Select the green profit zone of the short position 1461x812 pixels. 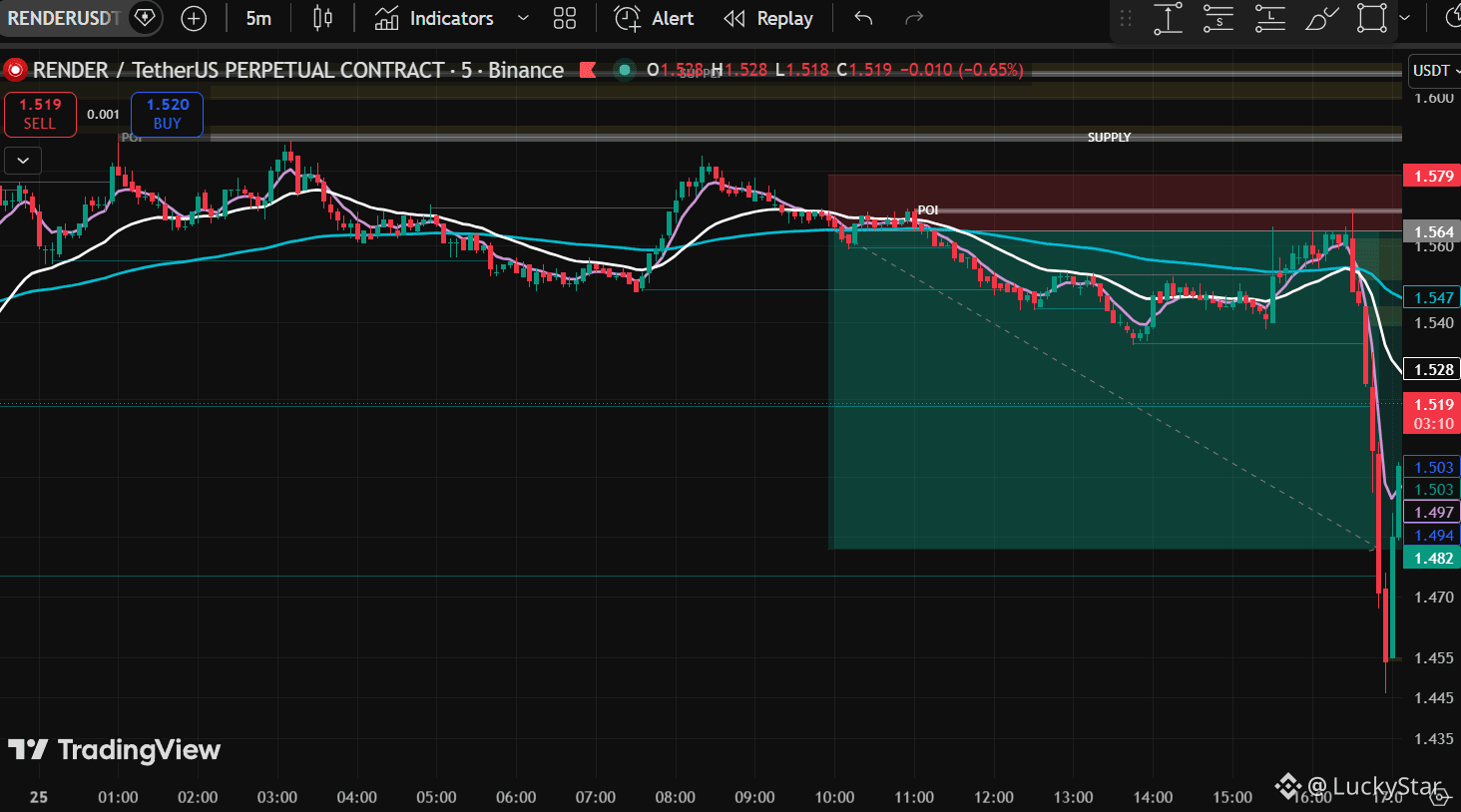tap(1115, 390)
